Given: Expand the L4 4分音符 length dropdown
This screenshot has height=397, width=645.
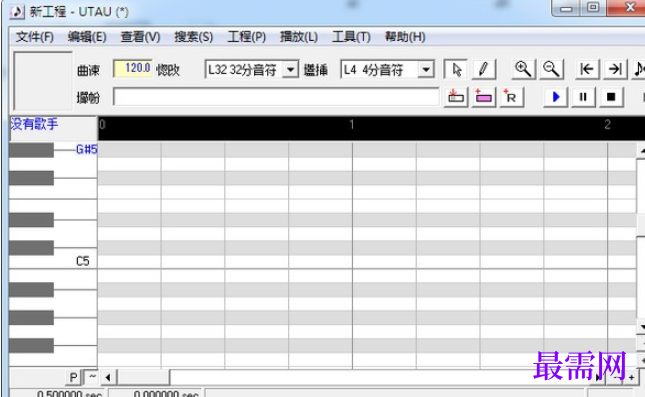Looking at the screenshot, I should click(426, 70).
